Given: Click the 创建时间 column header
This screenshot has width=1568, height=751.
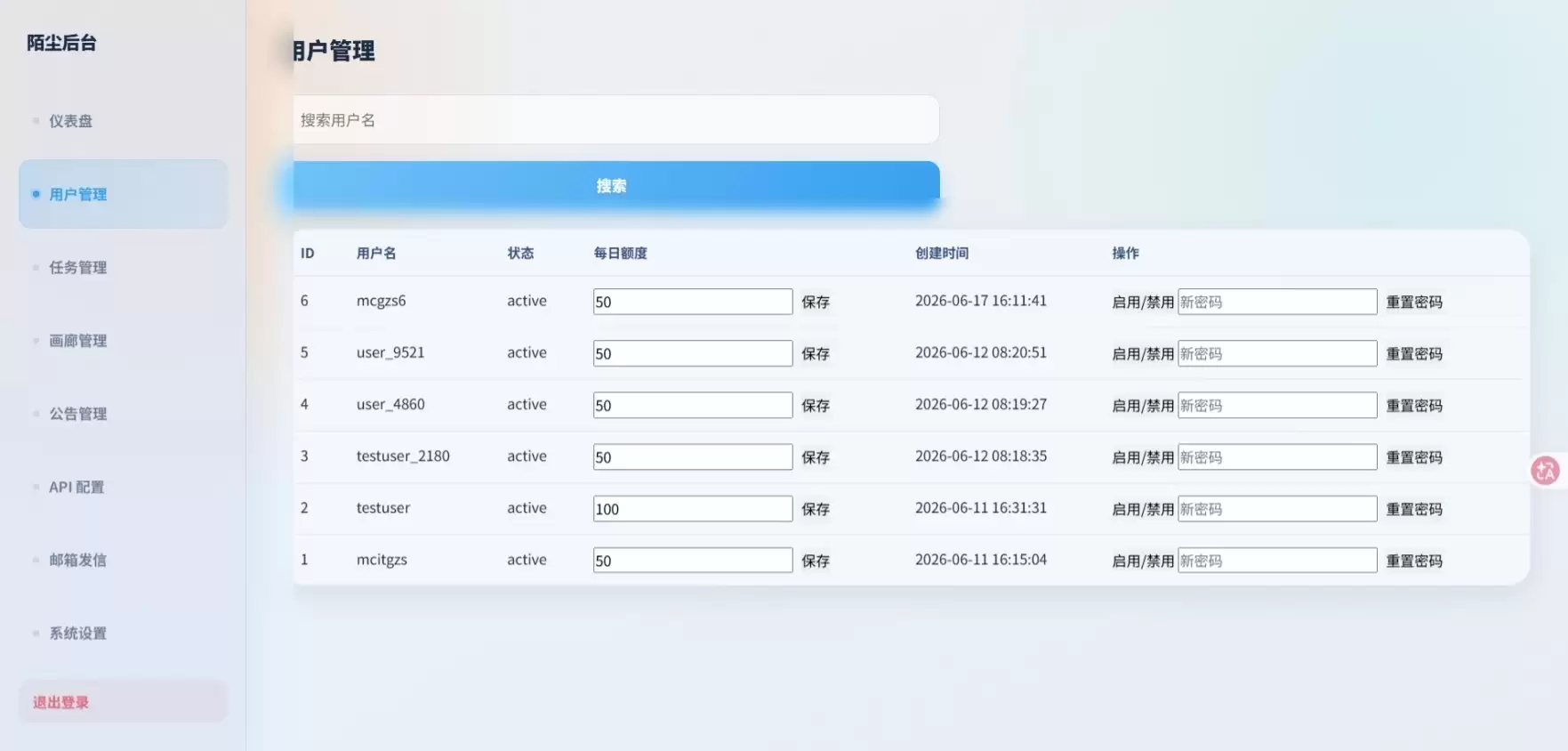Looking at the screenshot, I should pyautogui.click(x=942, y=253).
